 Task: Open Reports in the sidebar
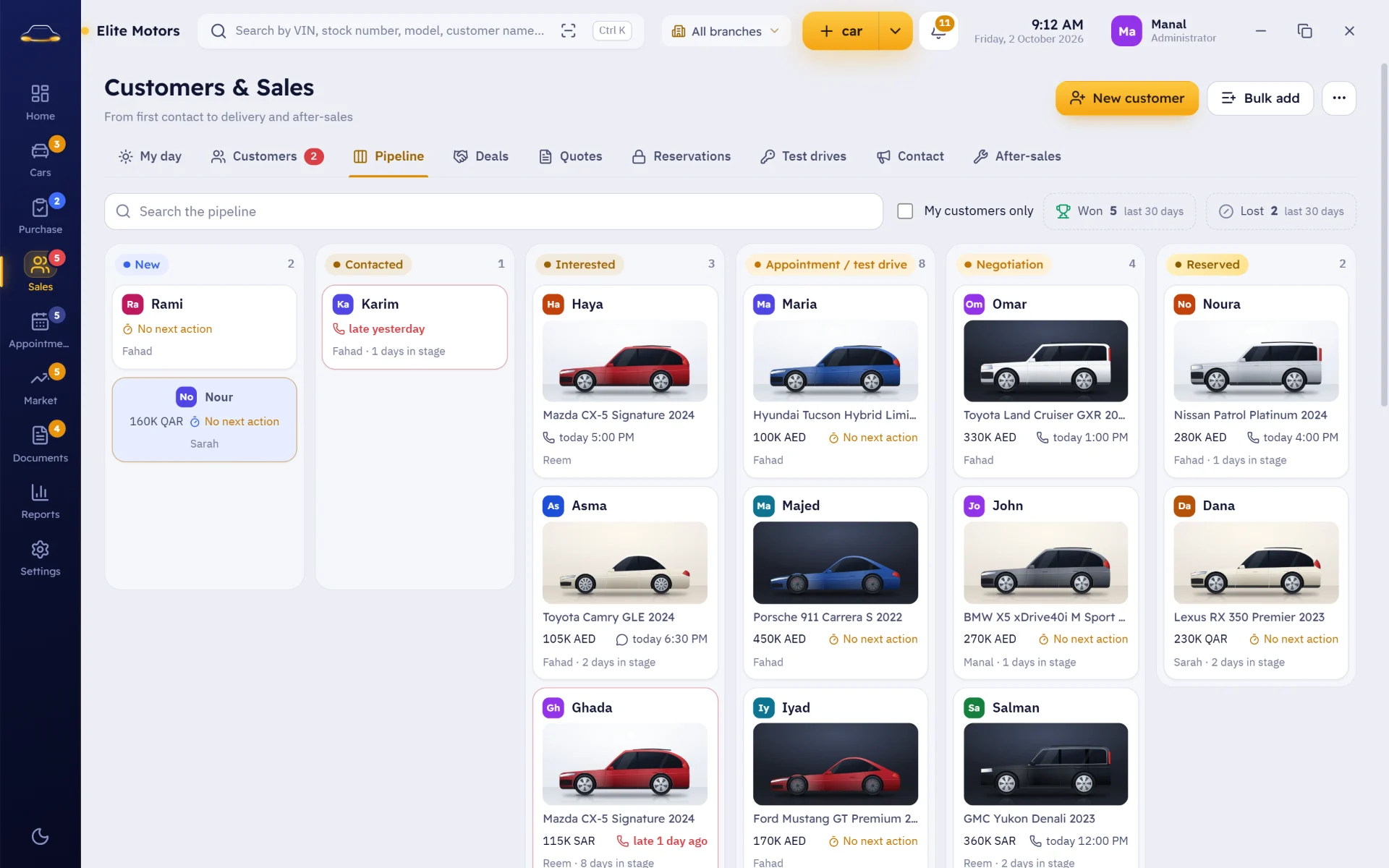point(40,501)
